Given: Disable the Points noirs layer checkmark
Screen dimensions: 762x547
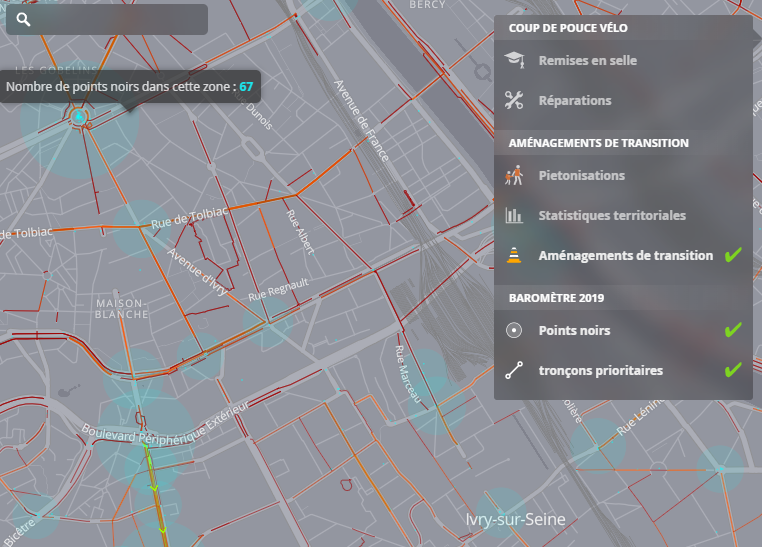Looking at the screenshot, I should 733,330.
